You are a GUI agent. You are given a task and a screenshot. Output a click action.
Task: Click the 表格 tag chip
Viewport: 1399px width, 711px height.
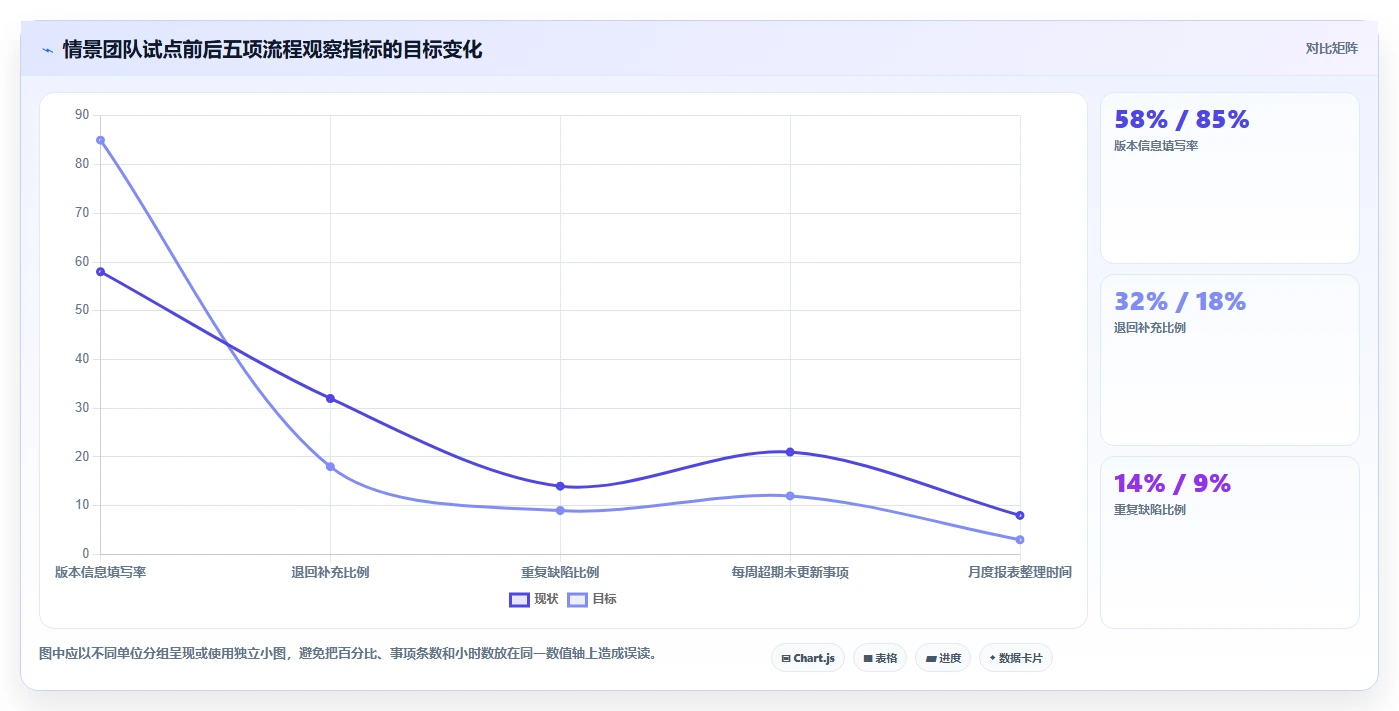click(x=880, y=658)
